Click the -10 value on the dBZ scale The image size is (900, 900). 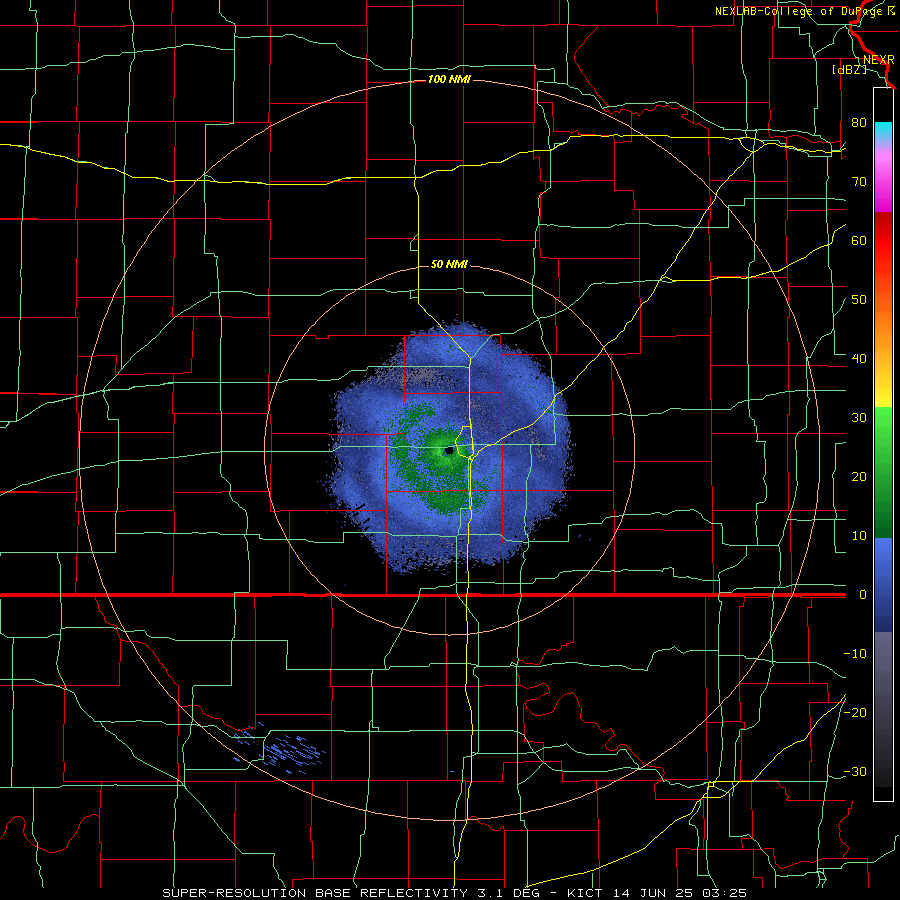tap(855, 654)
